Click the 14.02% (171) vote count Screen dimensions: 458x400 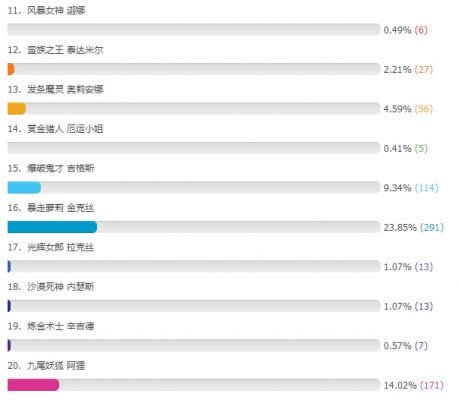pos(413,385)
